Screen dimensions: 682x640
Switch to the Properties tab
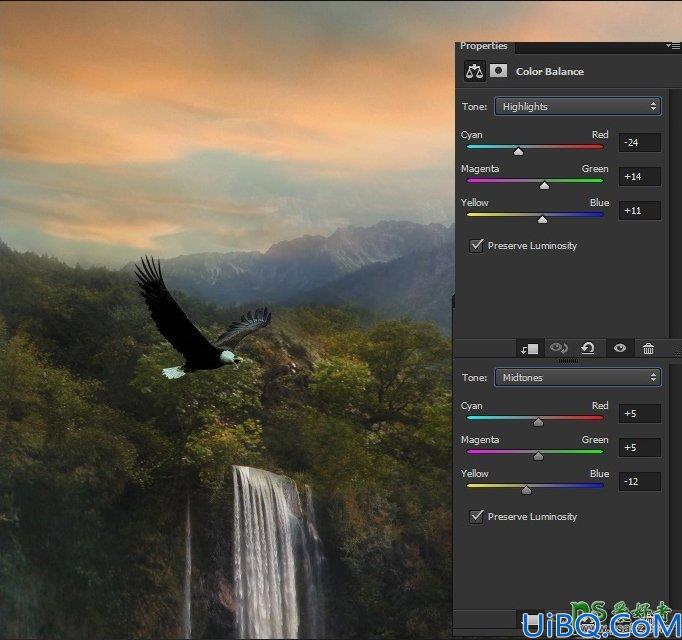point(484,46)
